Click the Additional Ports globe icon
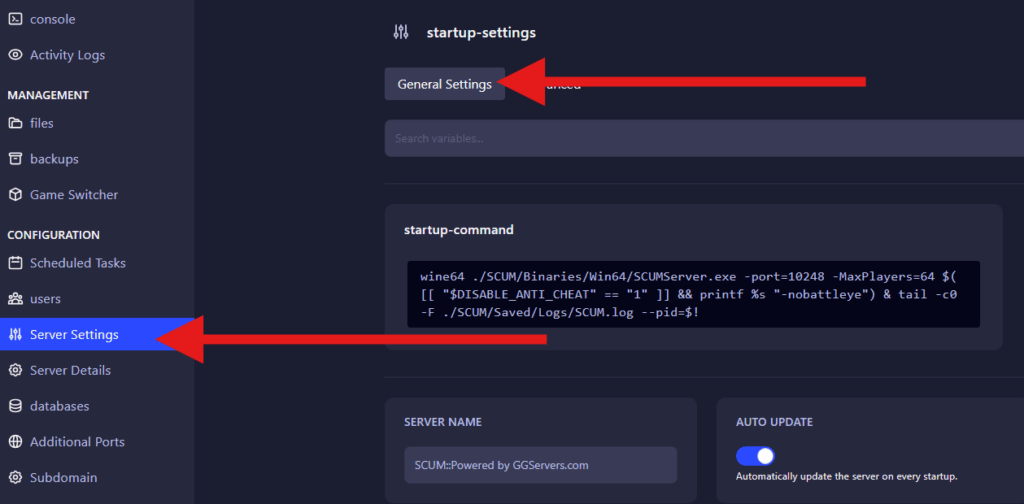Viewport: 1024px width, 504px height. [x=15, y=442]
